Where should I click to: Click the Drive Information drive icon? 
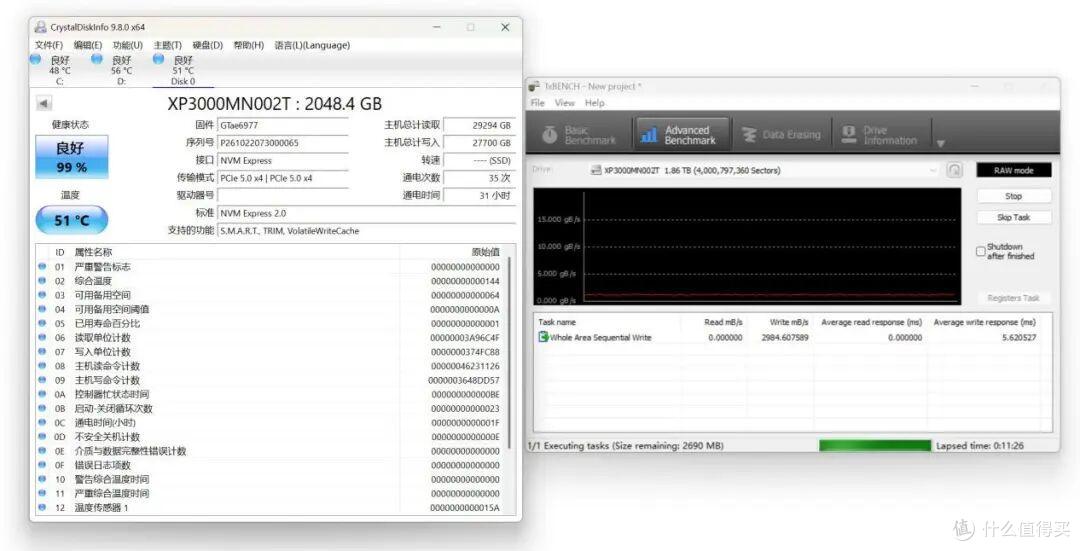(x=849, y=133)
